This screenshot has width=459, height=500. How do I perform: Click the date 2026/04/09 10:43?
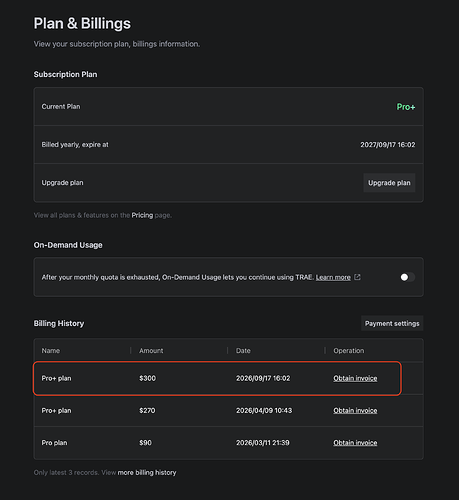point(264,410)
